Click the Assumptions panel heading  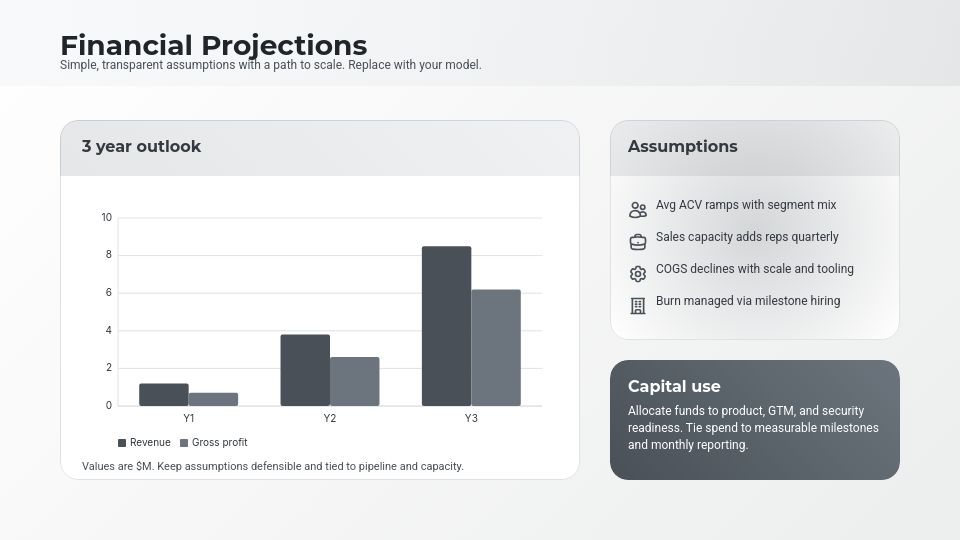[682, 147]
